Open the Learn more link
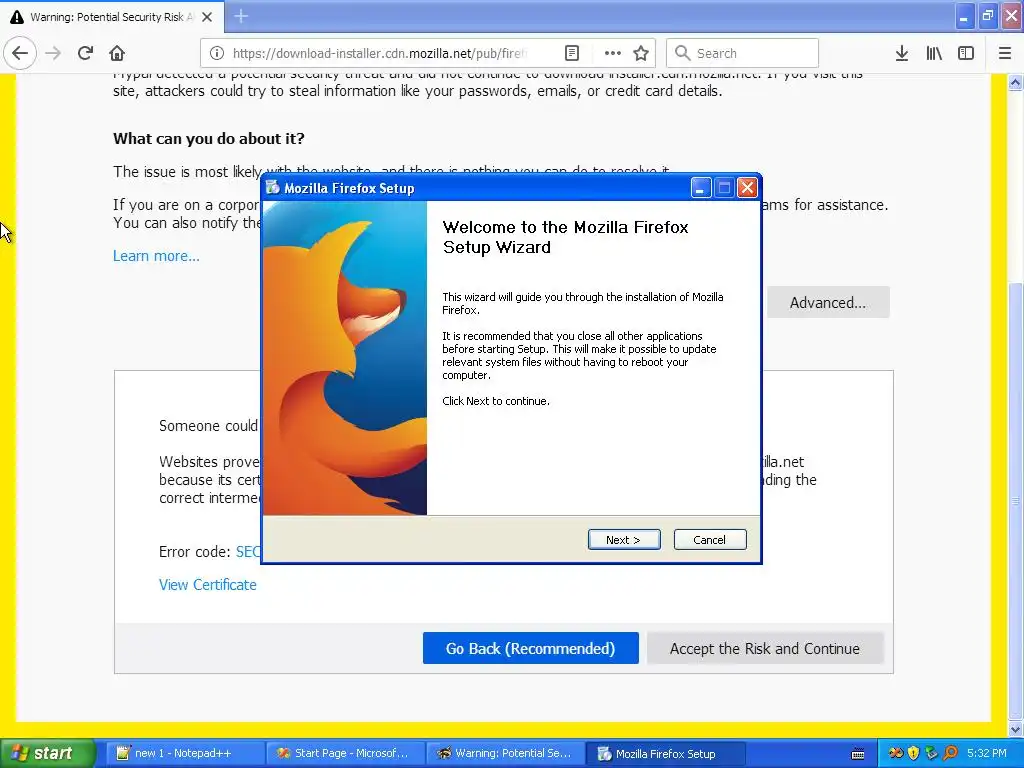Screen dimensions: 1024x768 pos(156,255)
